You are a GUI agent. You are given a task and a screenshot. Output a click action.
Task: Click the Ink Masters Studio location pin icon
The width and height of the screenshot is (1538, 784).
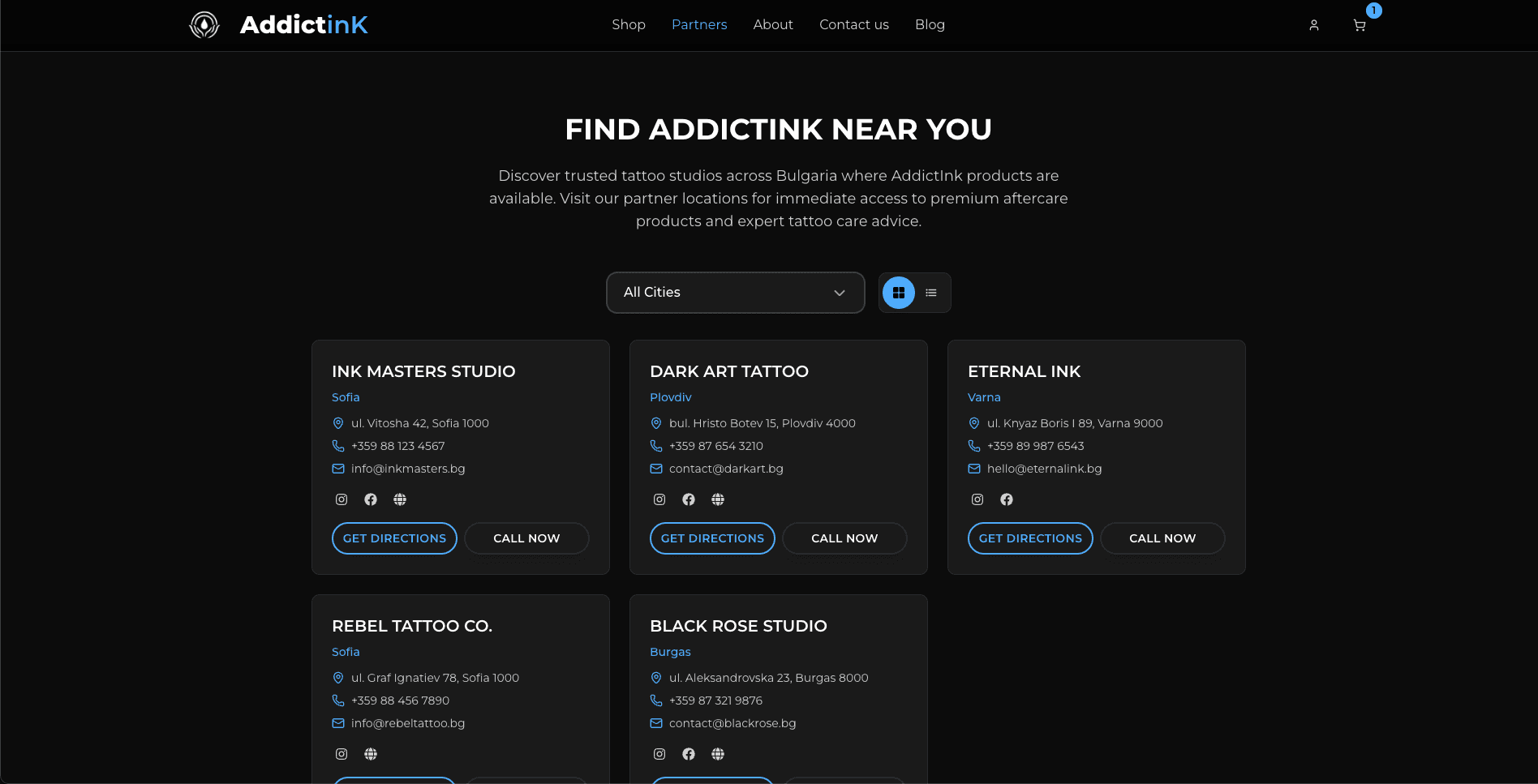338,423
